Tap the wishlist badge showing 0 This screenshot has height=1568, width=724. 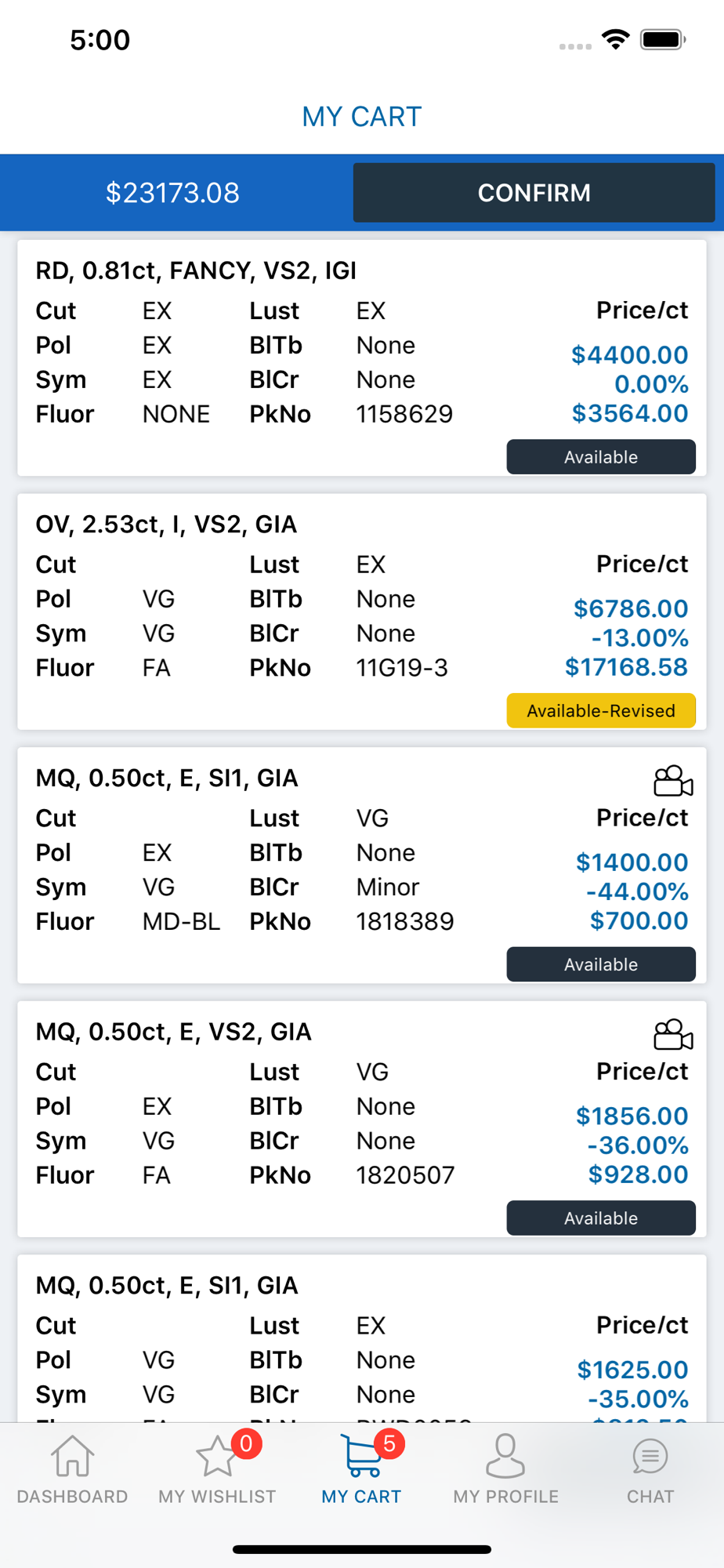click(246, 1443)
